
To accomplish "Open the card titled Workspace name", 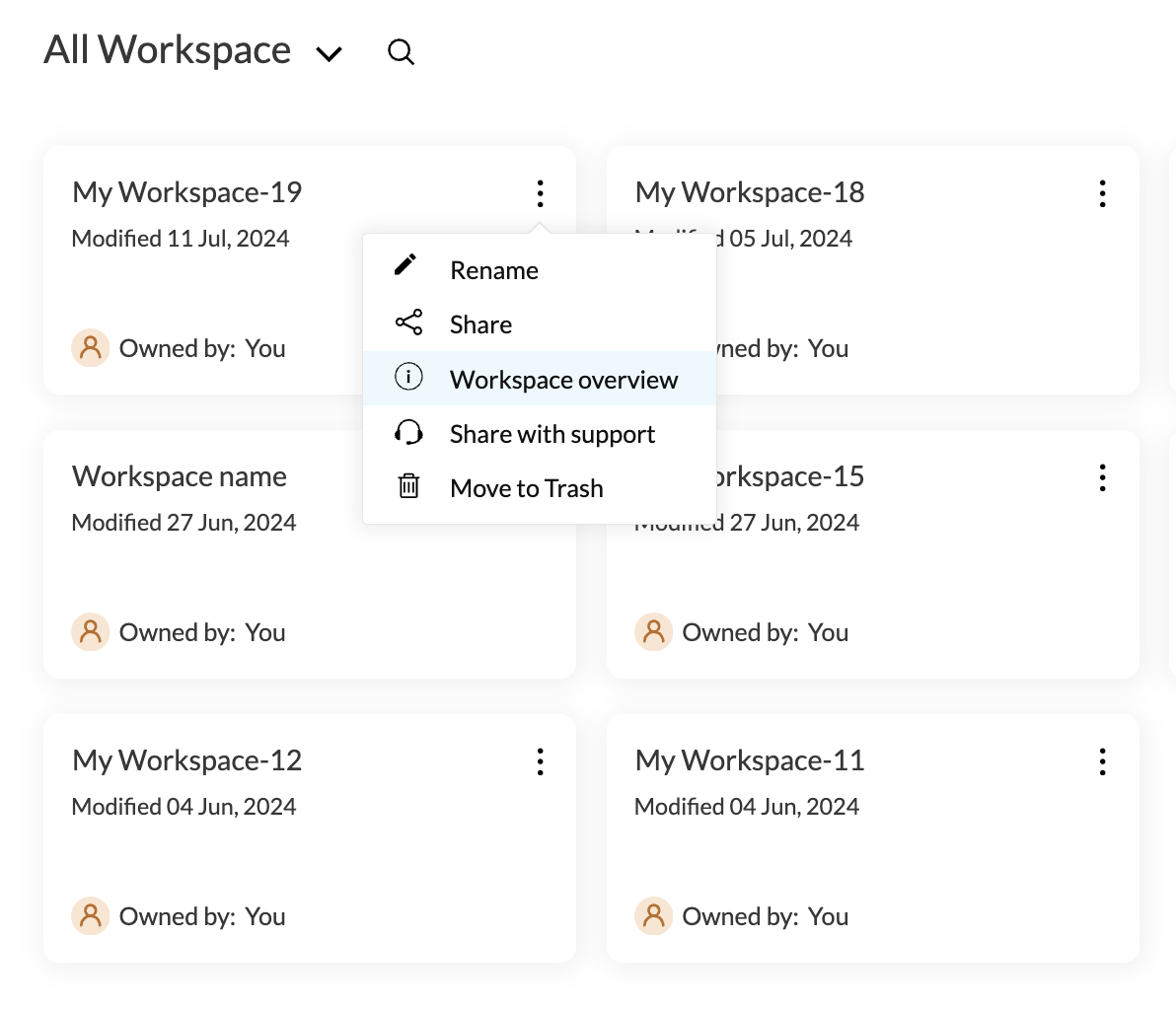I will click(180, 476).
